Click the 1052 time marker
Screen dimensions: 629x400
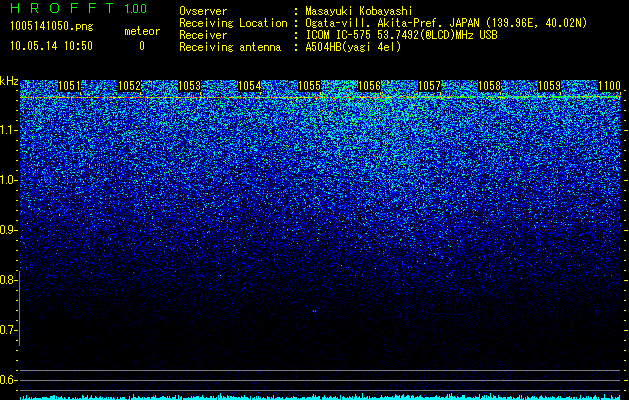(x=130, y=86)
